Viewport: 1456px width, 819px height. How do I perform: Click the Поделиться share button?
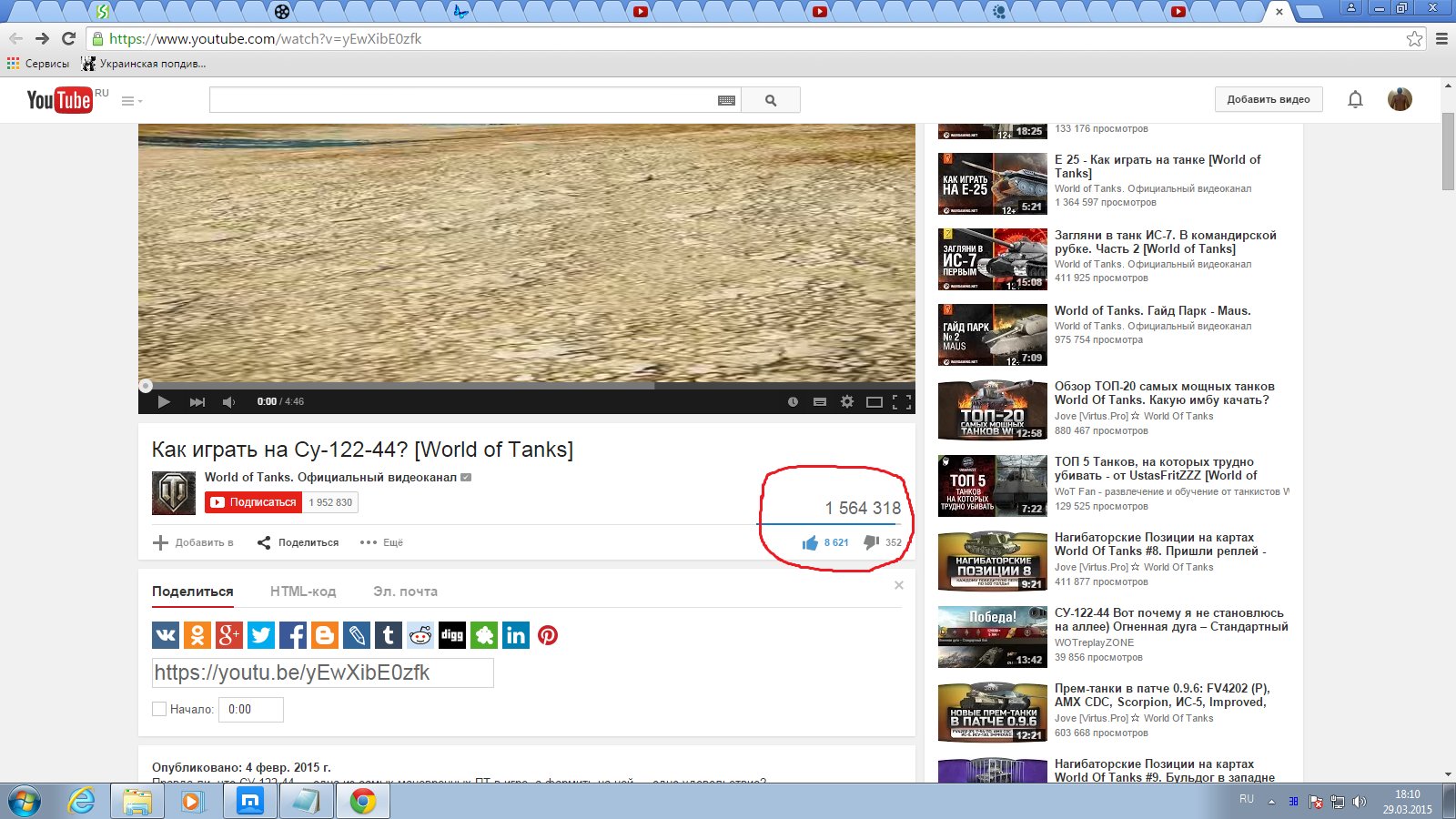coord(298,542)
